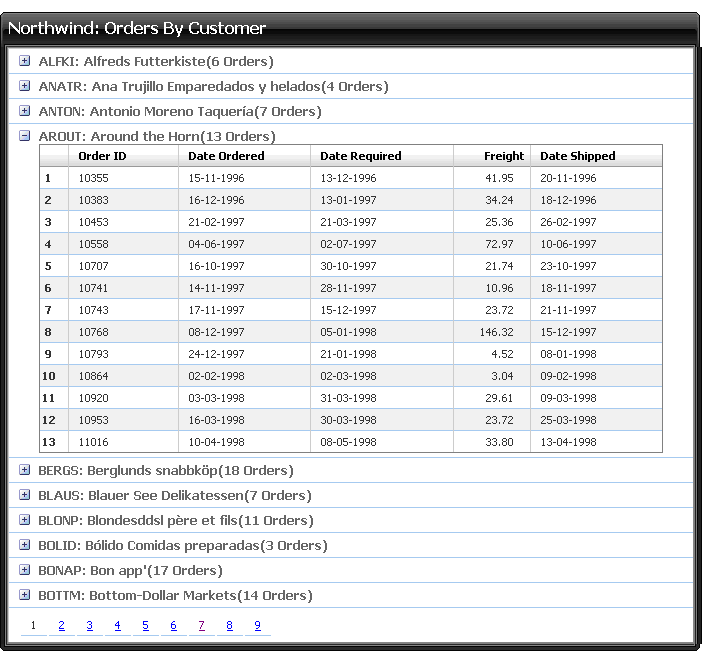This screenshot has width=708, height=672.
Task: Expand the BONAP Bon app' row
Action: click(25, 570)
